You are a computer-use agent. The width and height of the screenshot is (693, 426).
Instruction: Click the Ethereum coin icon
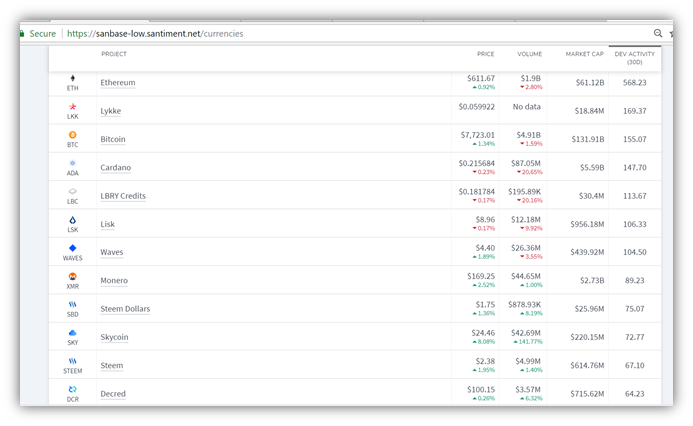click(x=73, y=78)
